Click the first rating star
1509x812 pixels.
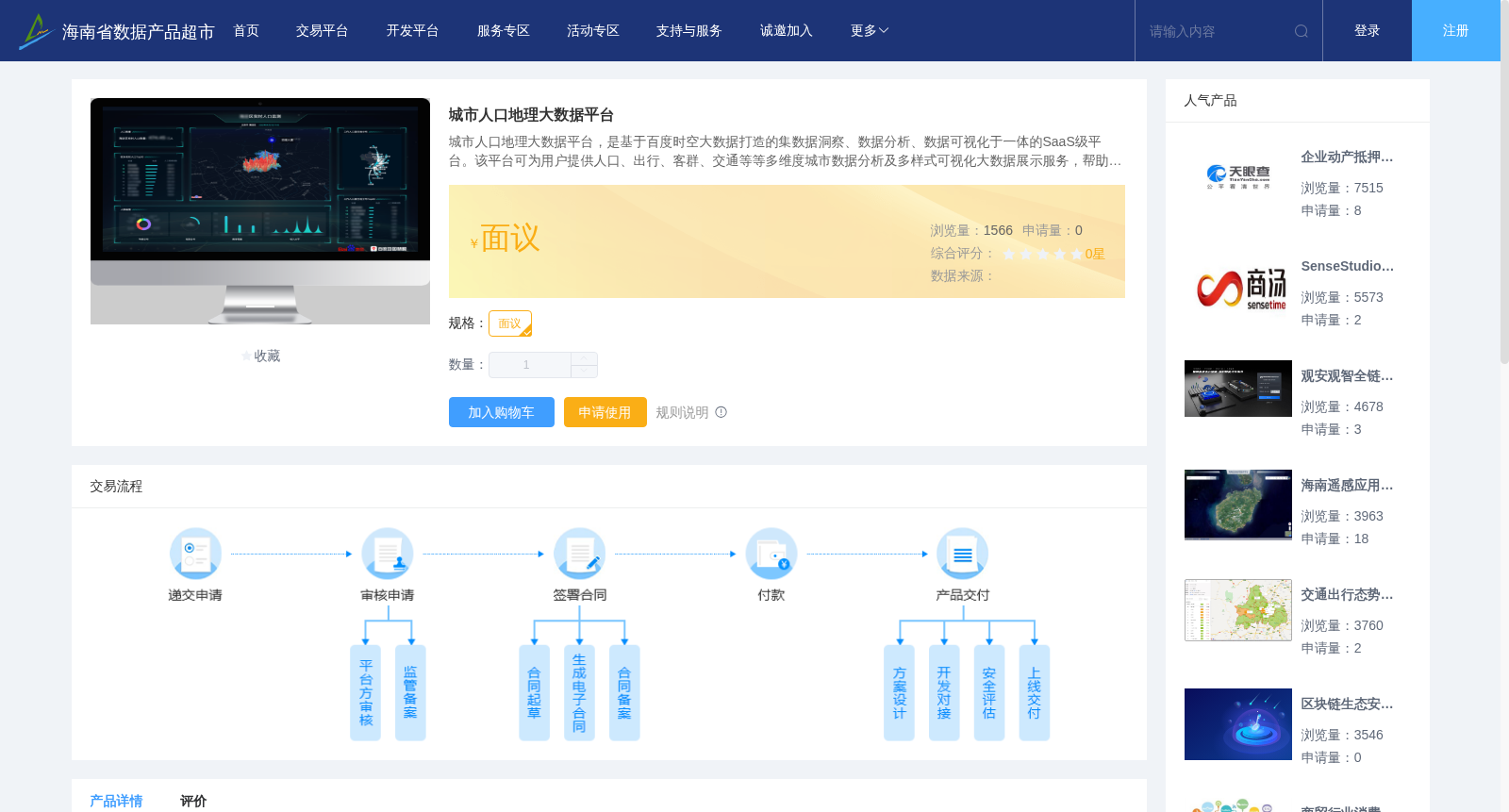1009,254
